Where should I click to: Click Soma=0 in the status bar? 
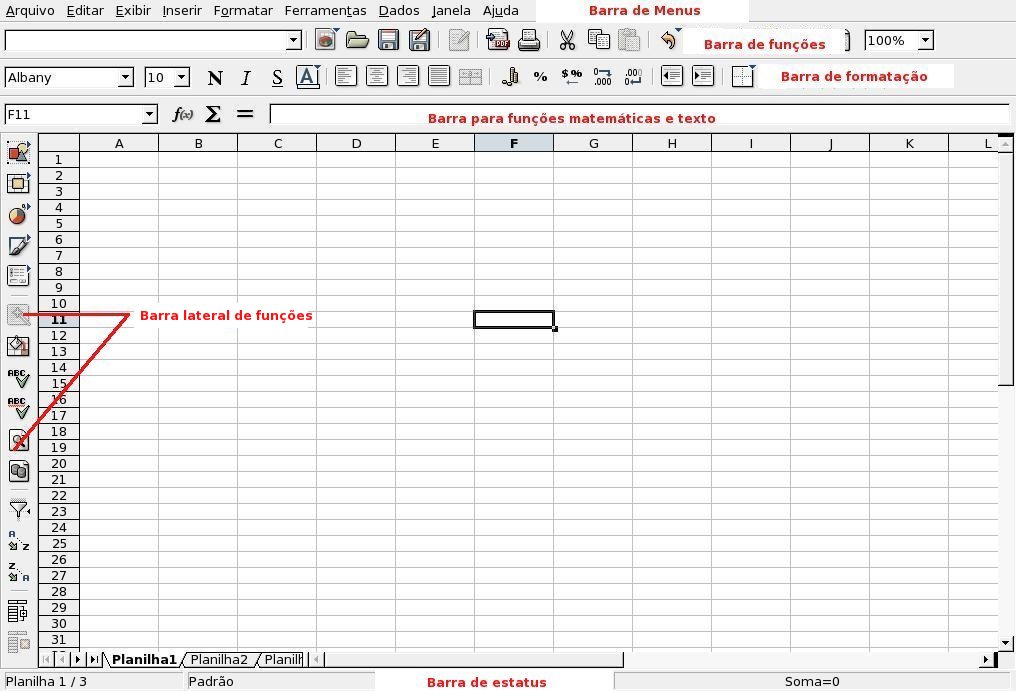tap(812, 681)
